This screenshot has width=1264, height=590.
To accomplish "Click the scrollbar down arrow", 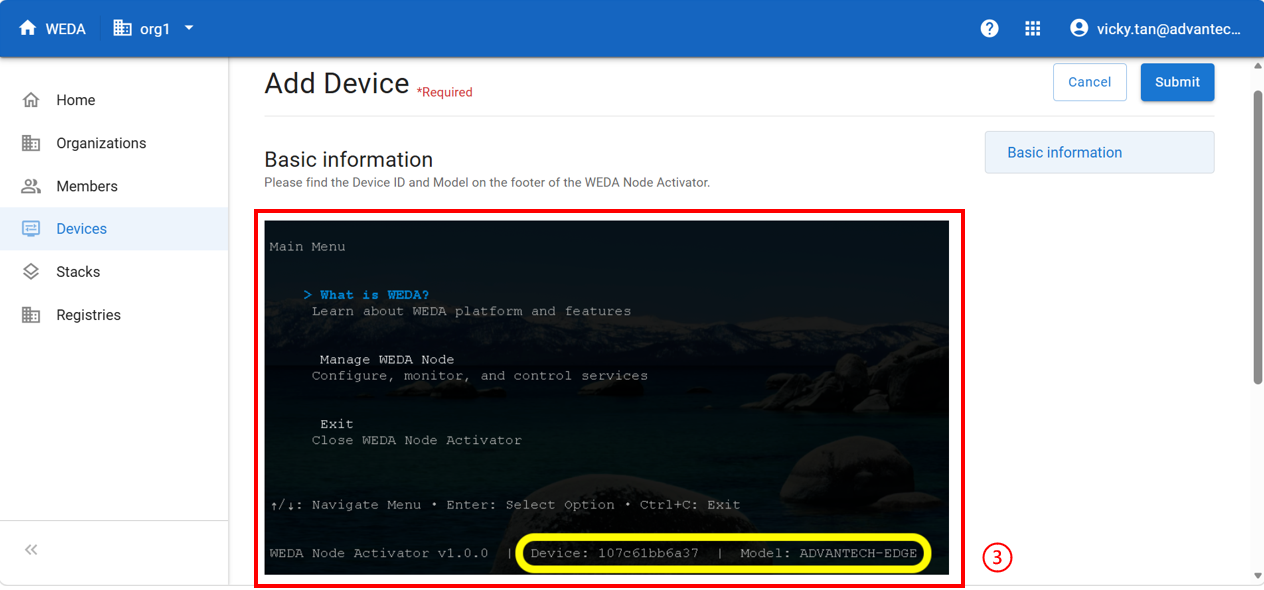I will click(1258, 576).
